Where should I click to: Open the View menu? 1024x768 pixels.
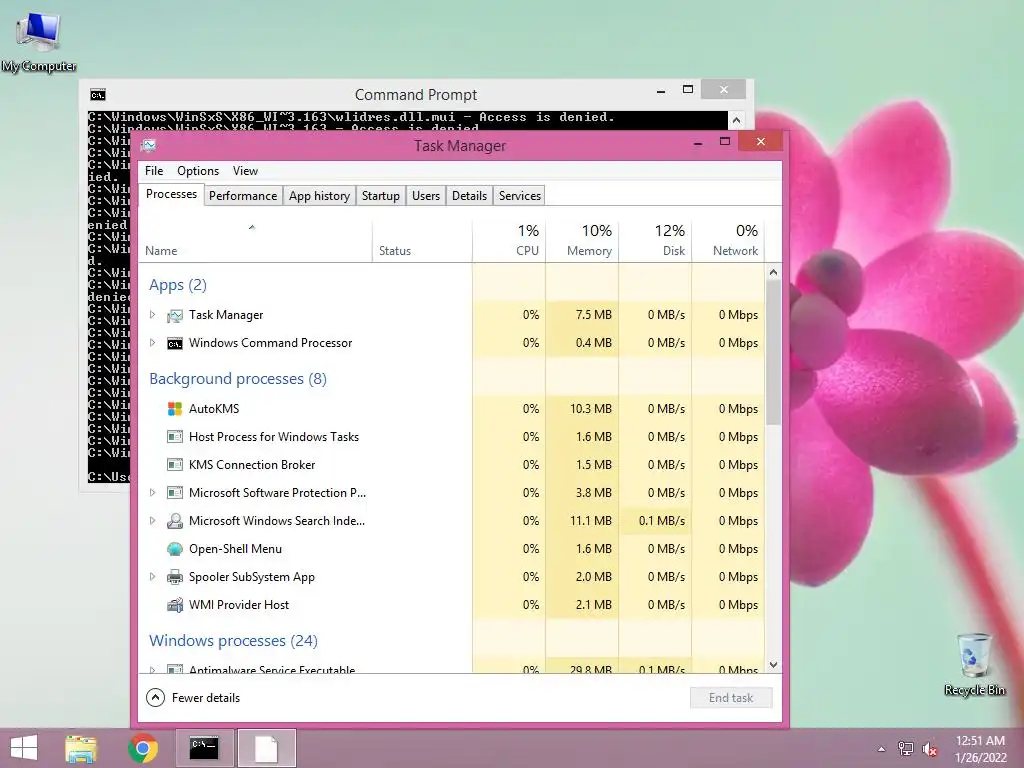[x=246, y=171]
